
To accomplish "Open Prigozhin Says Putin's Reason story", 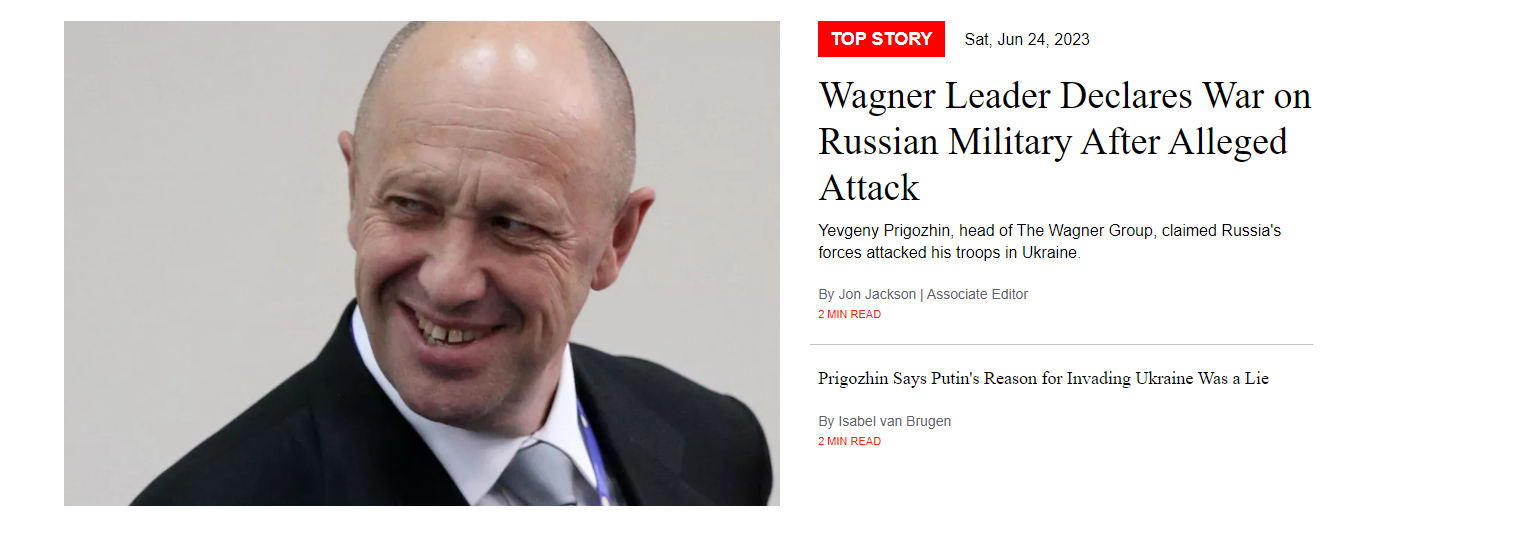I will [x=1043, y=379].
